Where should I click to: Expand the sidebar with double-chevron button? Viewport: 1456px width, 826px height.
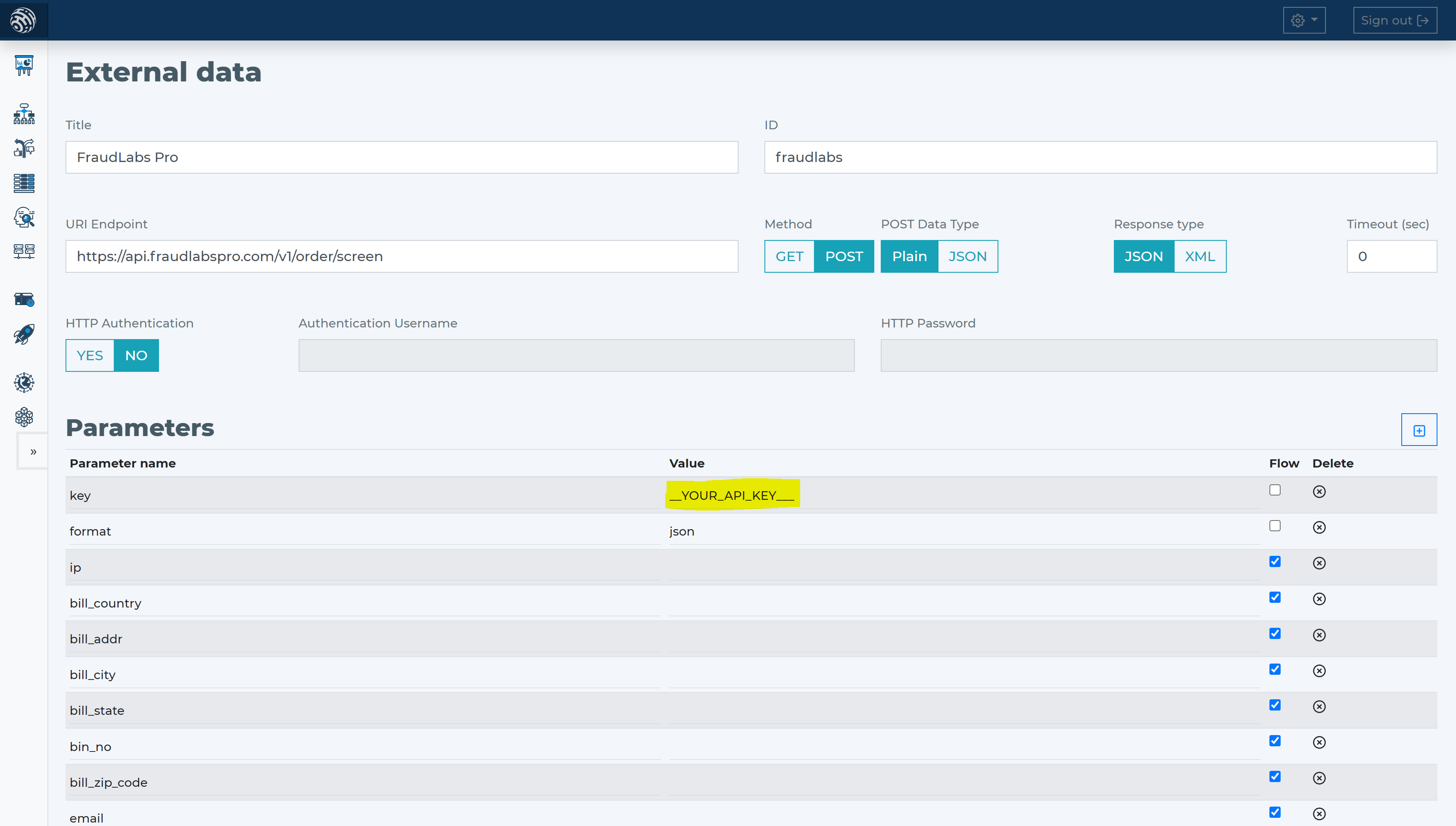(x=33, y=452)
